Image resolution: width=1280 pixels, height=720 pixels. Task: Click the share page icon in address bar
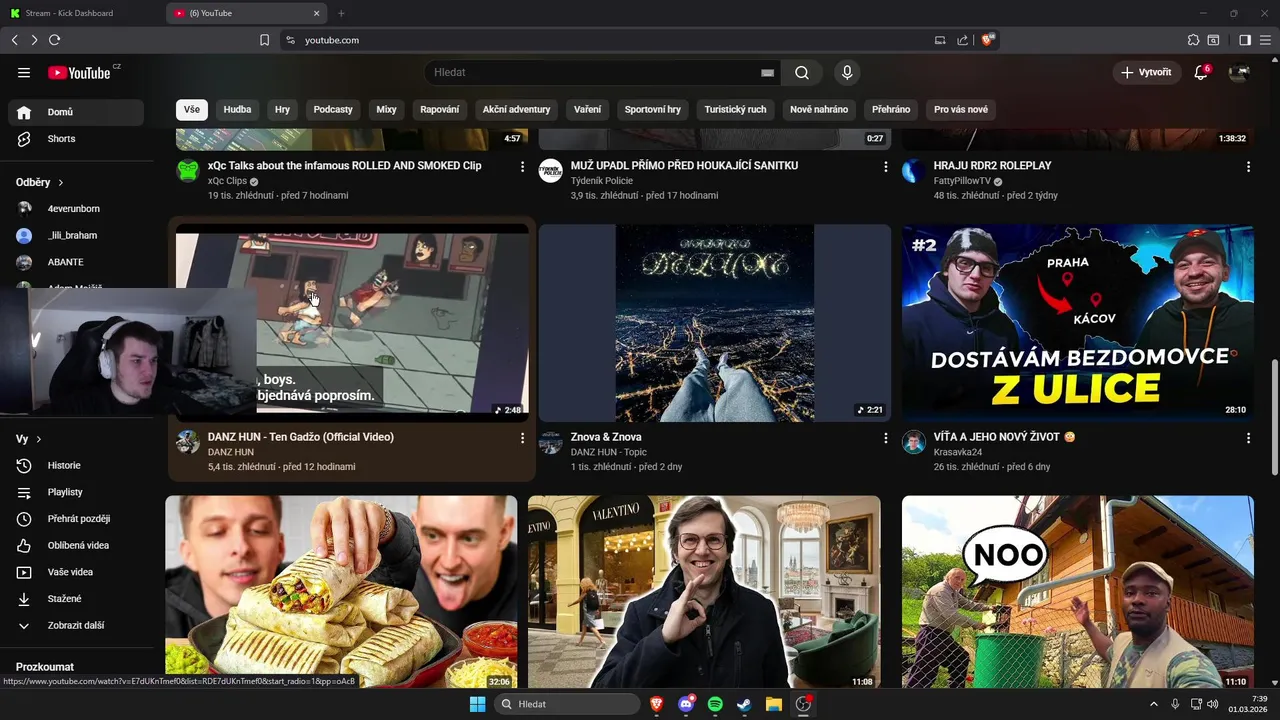point(962,40)
